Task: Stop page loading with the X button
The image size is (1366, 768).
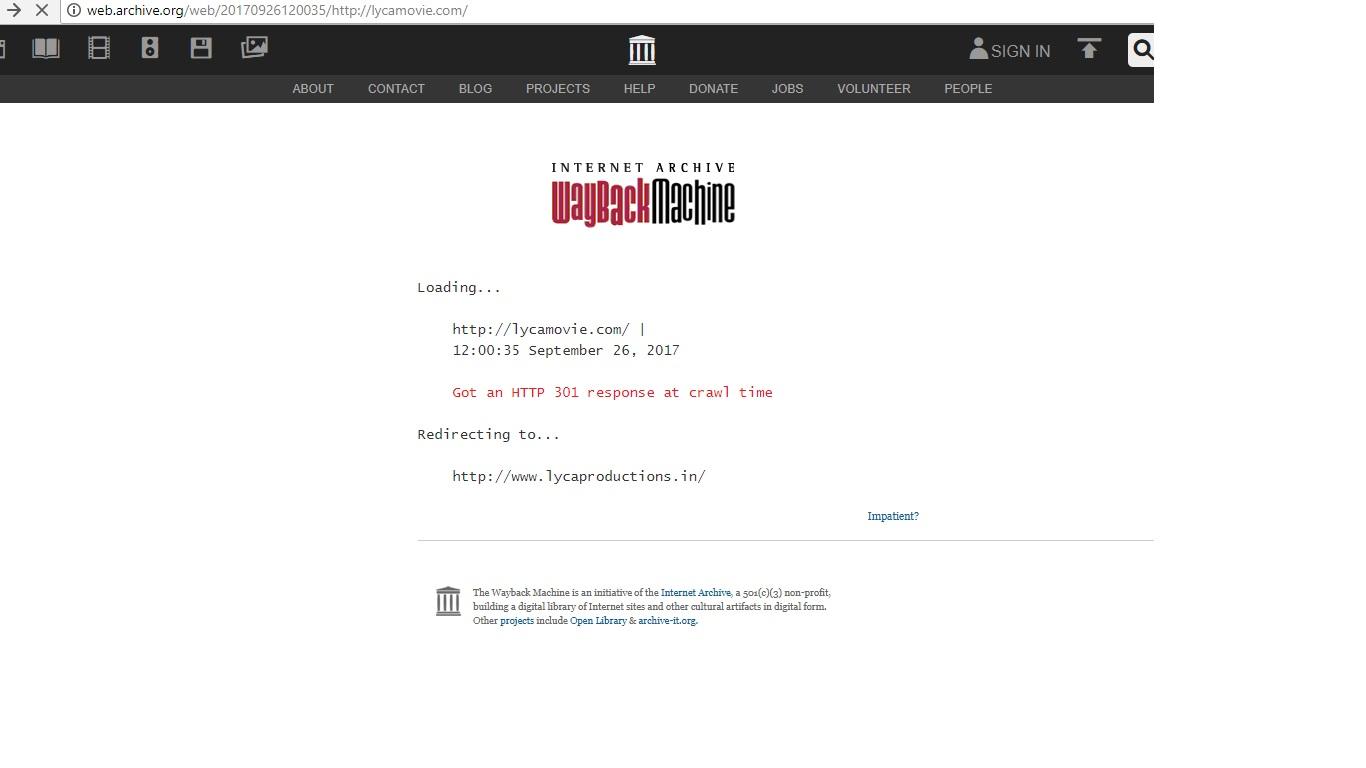Action: (x=42, y=10)
